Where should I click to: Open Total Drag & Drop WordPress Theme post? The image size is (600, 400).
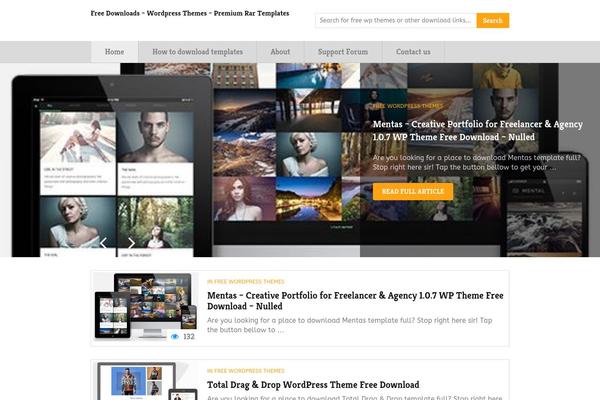tap(313, 385)
